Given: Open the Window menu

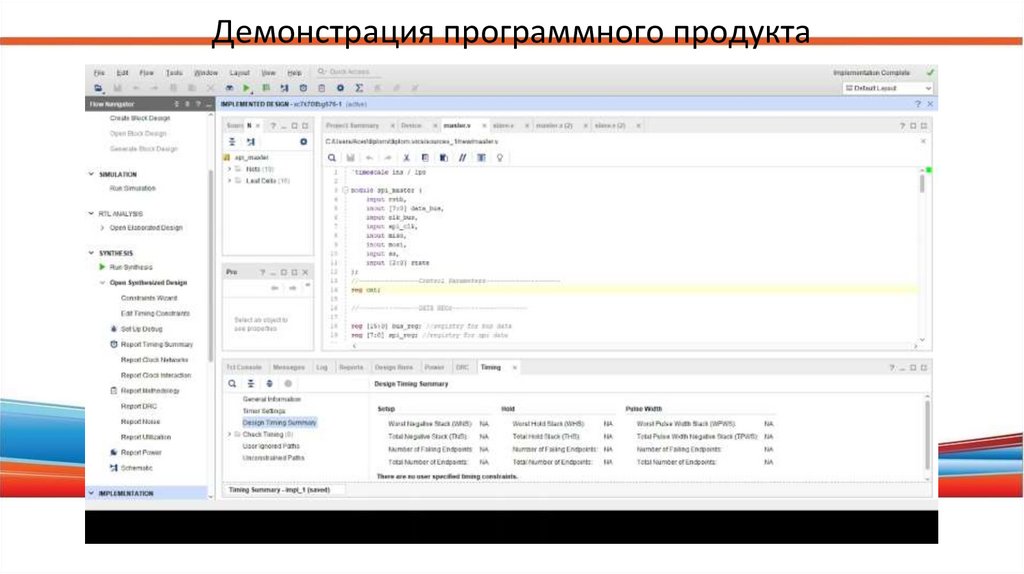Looking at the screenshot, I should [x=206, y=72].
